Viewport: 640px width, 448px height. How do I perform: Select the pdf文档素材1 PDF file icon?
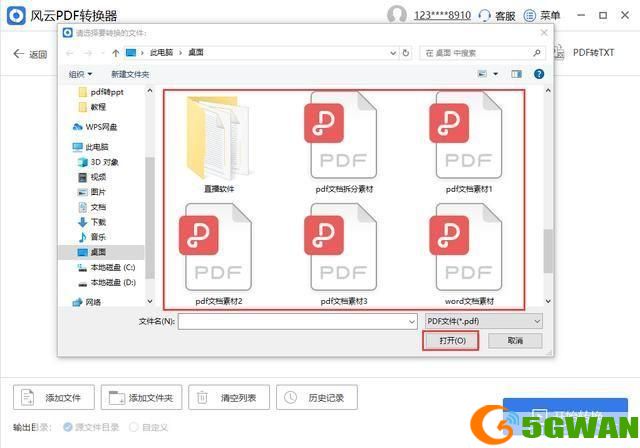[468, 135]
